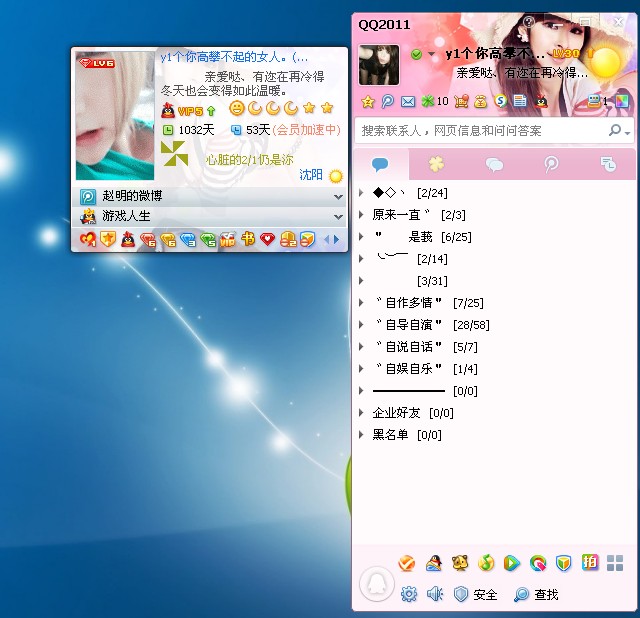Open the online status dropdown arrow
This screenshot has width=640, height=618.
tap(431, 54)
